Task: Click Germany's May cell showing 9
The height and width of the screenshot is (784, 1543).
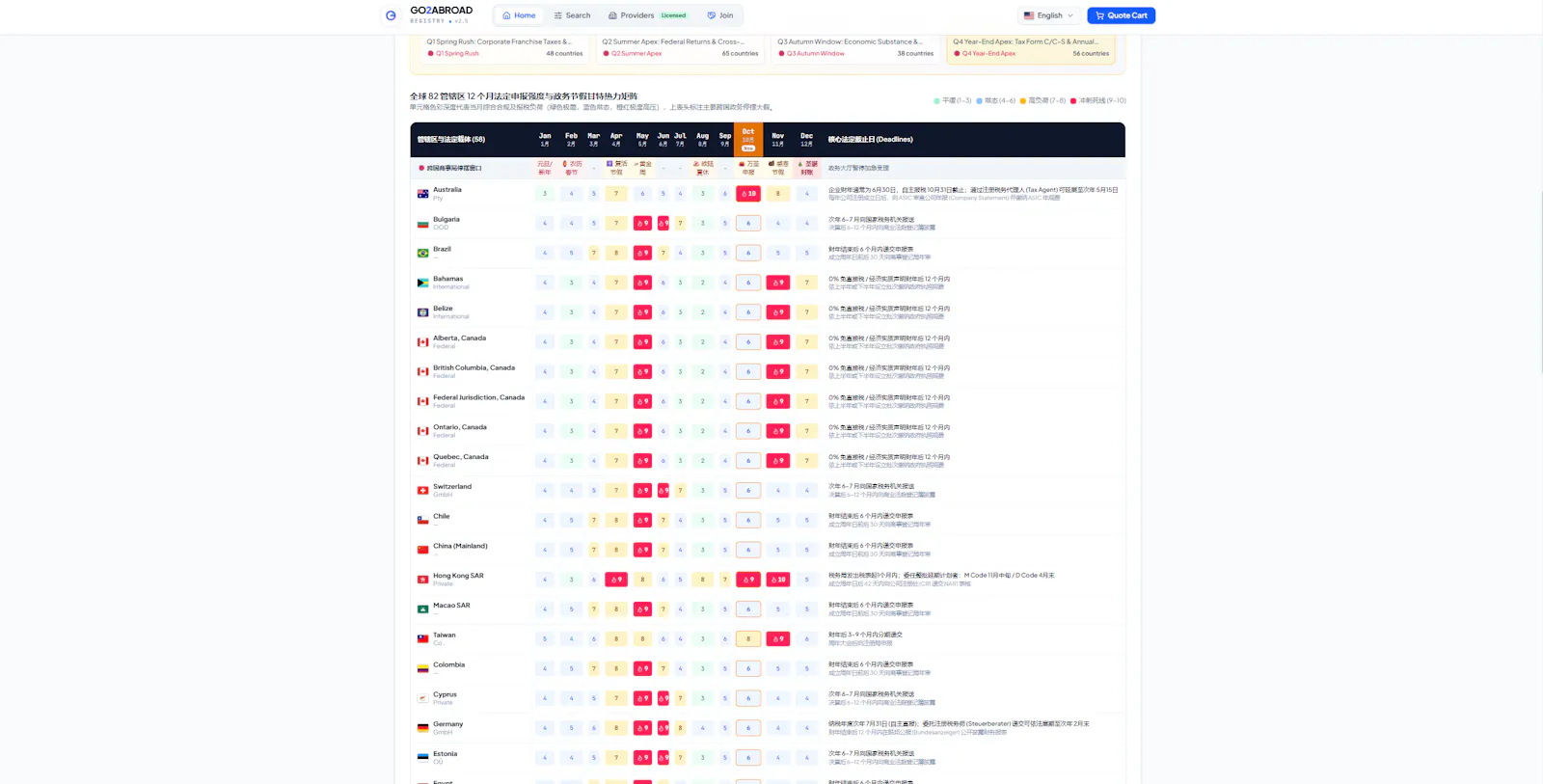Action: (x=642, y=728)
